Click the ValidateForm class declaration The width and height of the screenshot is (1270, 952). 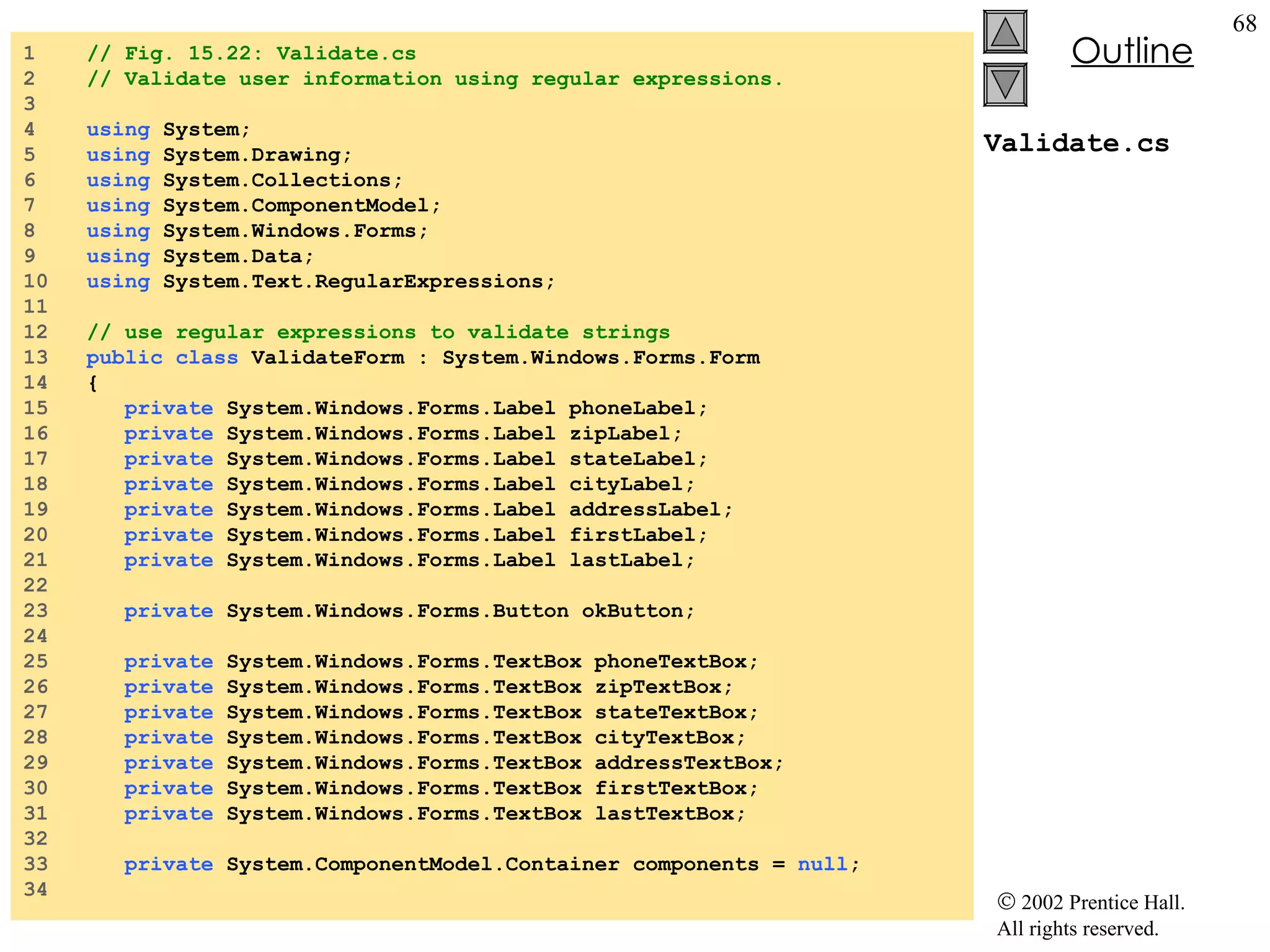[x=423, y=358]
